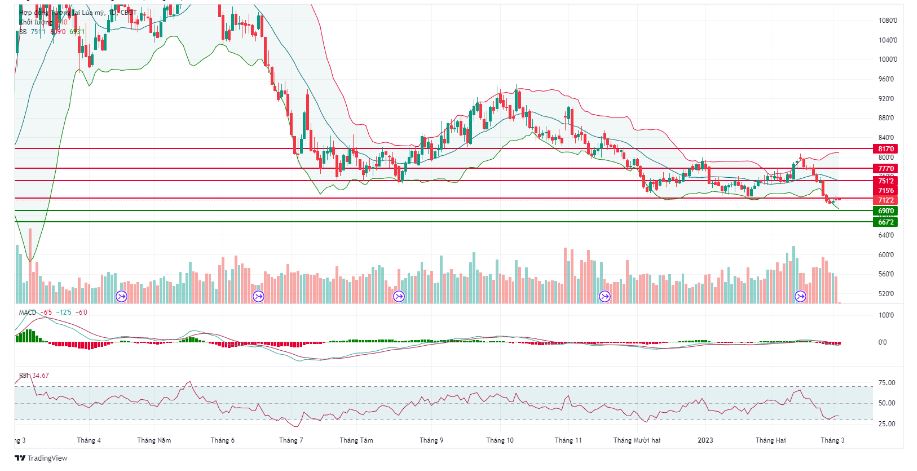The height and width of the screenshot is (471, 917).
Task: Click the contract rollover marker between Tháng 4 and Tháng Năm
Action: [x=122, y=297]
